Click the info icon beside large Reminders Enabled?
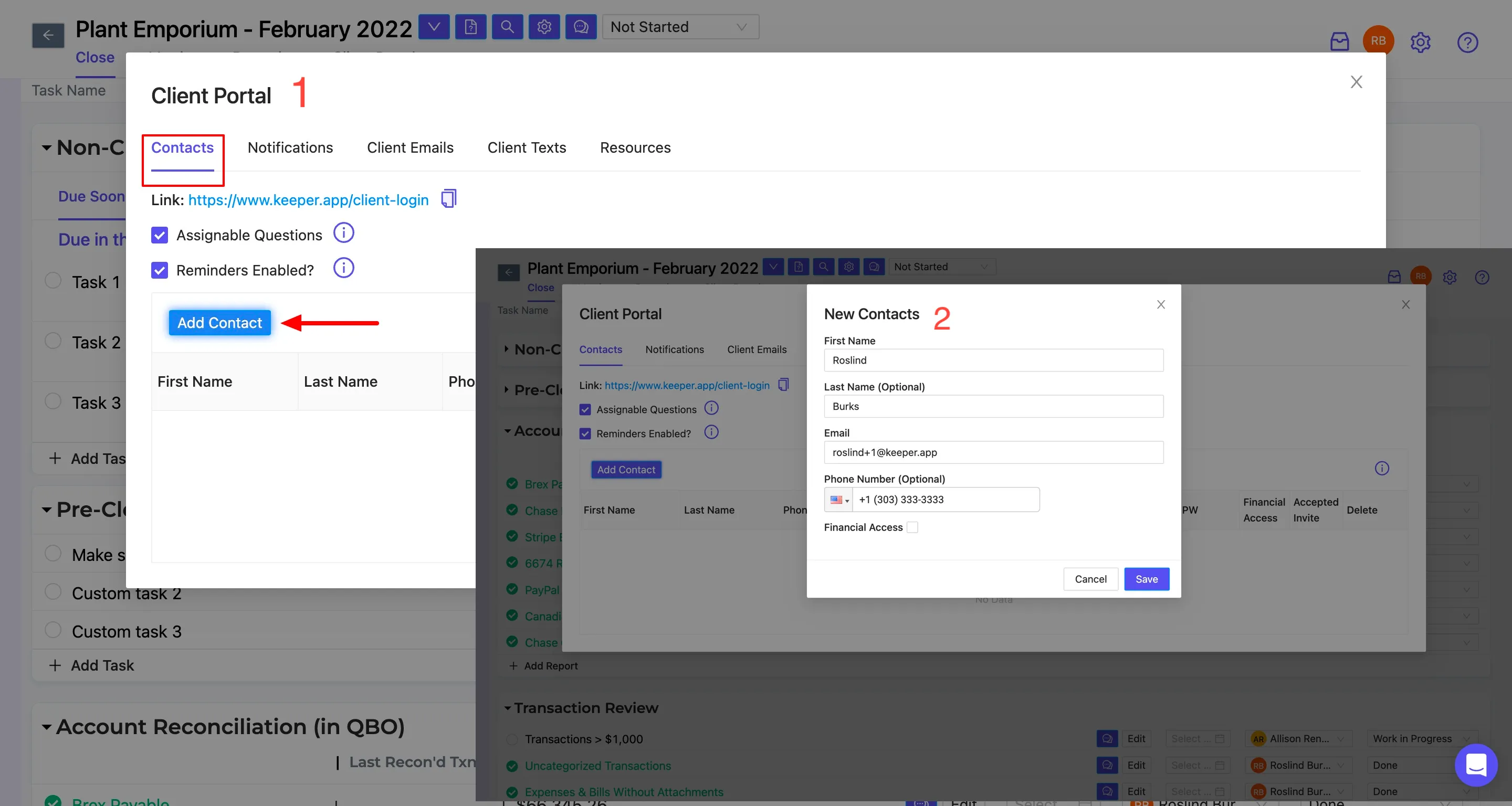Viewport: 1512px width, 806px height. [344, 269]
